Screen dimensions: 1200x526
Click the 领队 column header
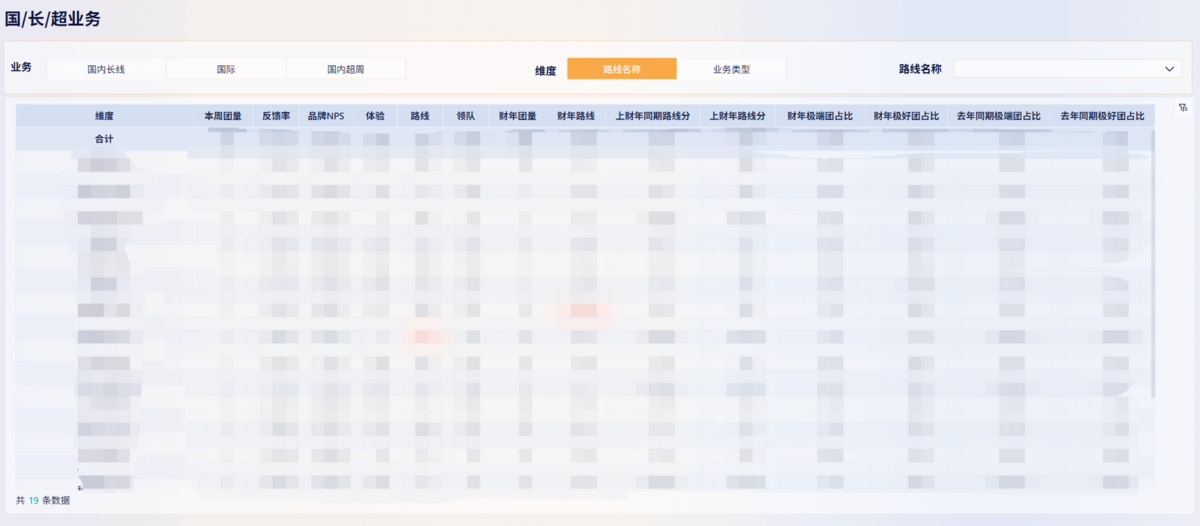tap(465, 116)
